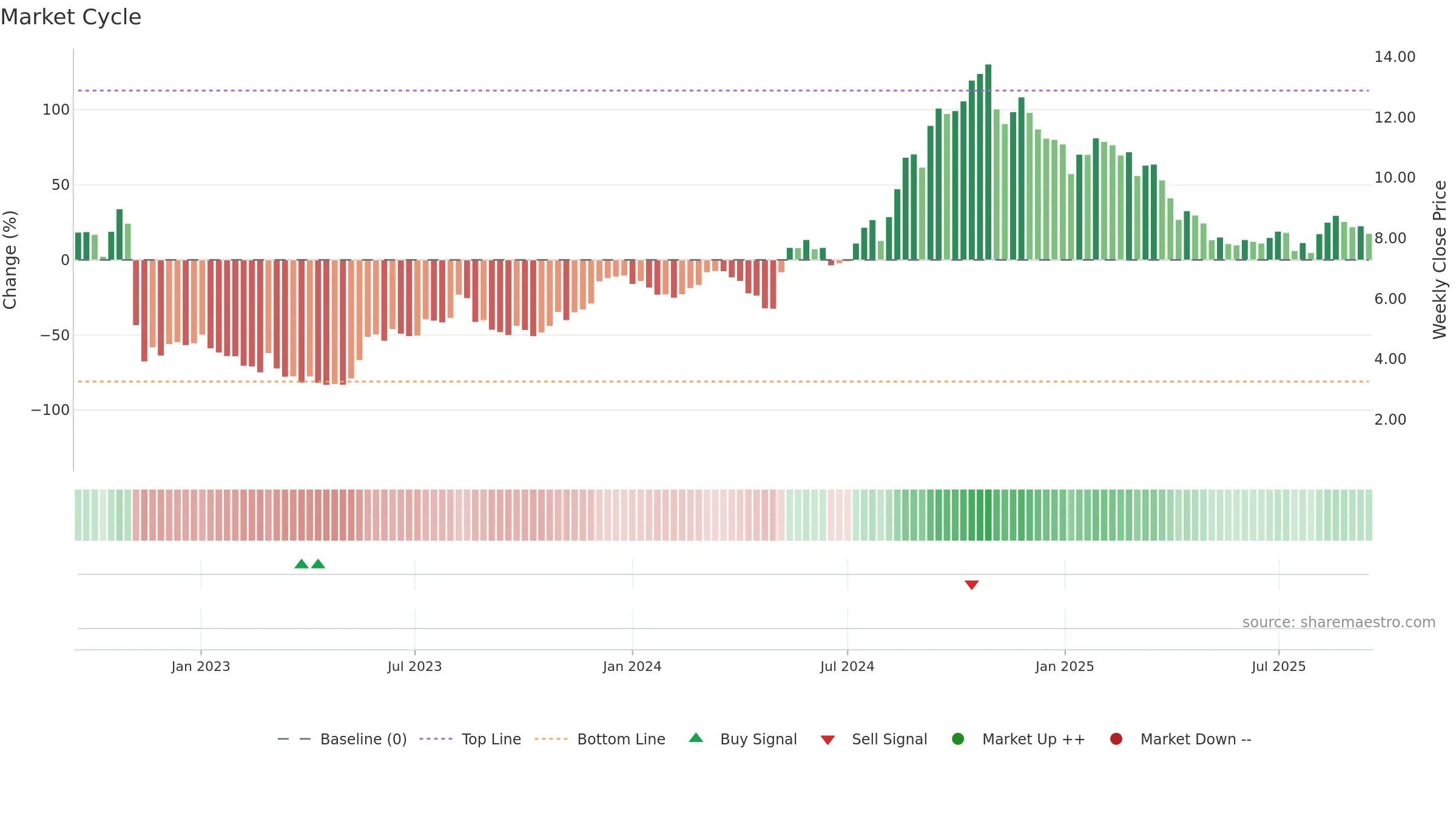Select the first green buy signal marker
Image resolution: width=1456 pixels, height=819 pixels.
tap(302, 564)
